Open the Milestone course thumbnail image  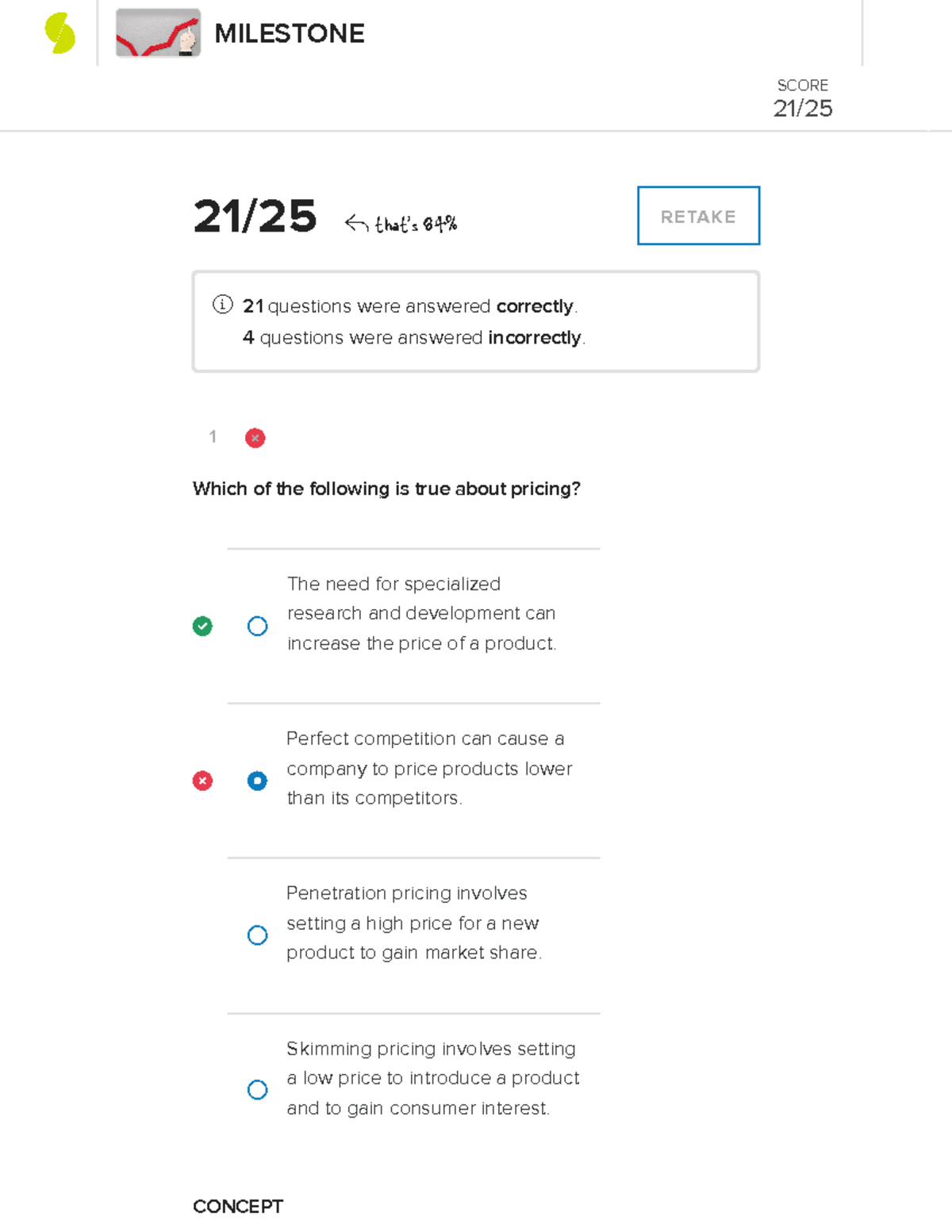tap(158, 33)
